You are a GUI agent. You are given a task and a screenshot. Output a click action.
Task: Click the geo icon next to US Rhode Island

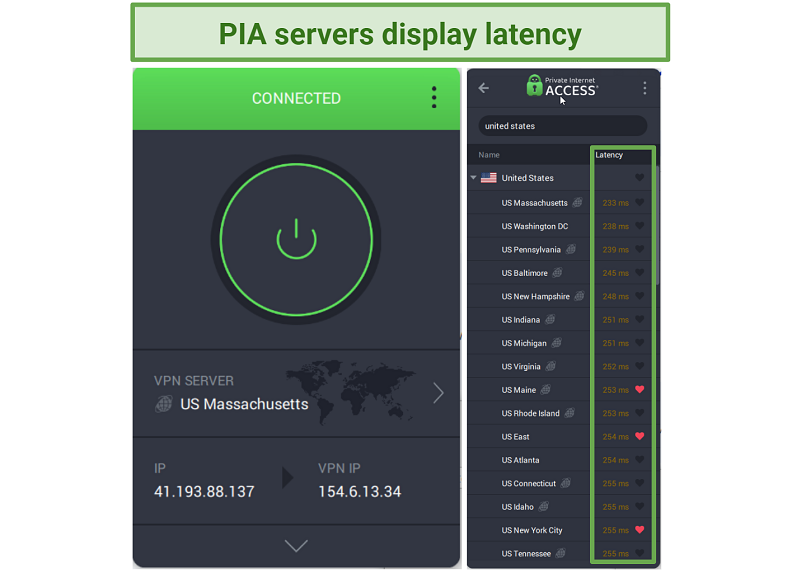tap(570, 413)
